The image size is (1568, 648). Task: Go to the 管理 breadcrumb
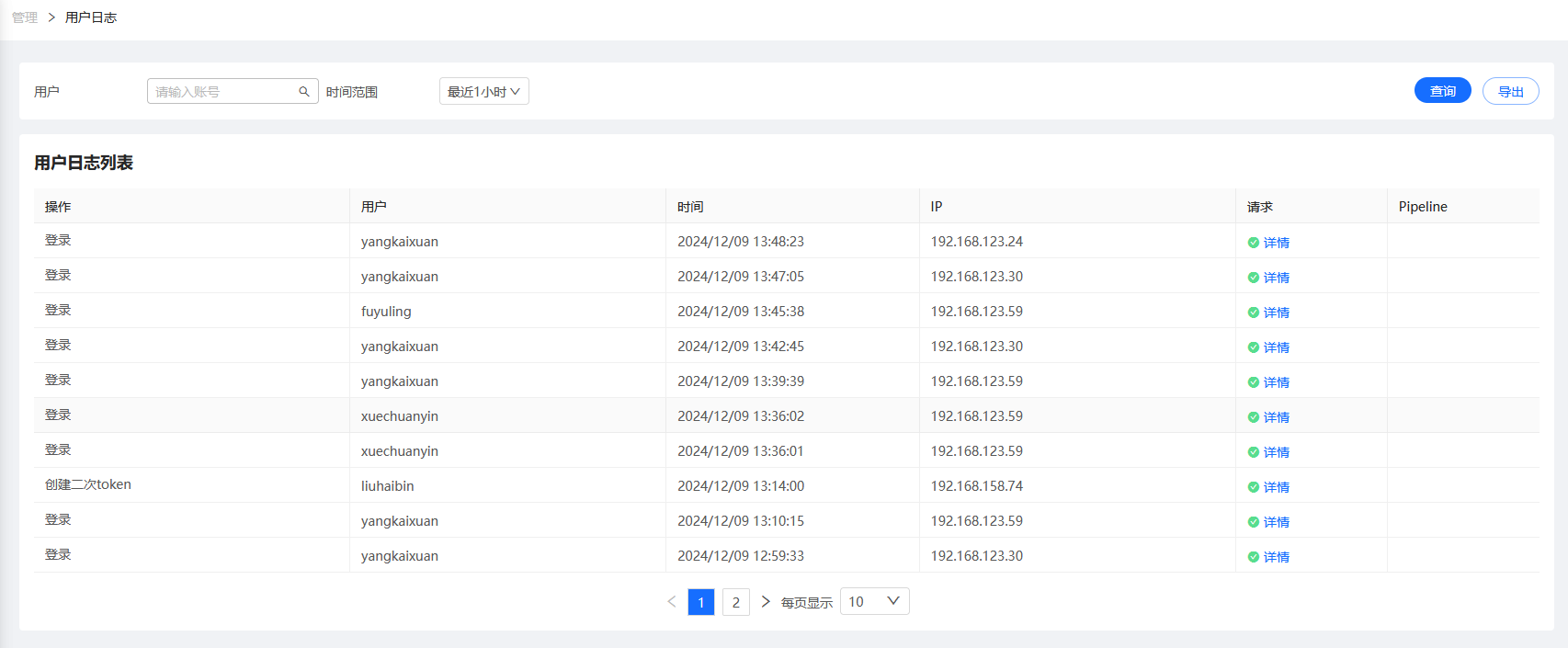point(25,17)
